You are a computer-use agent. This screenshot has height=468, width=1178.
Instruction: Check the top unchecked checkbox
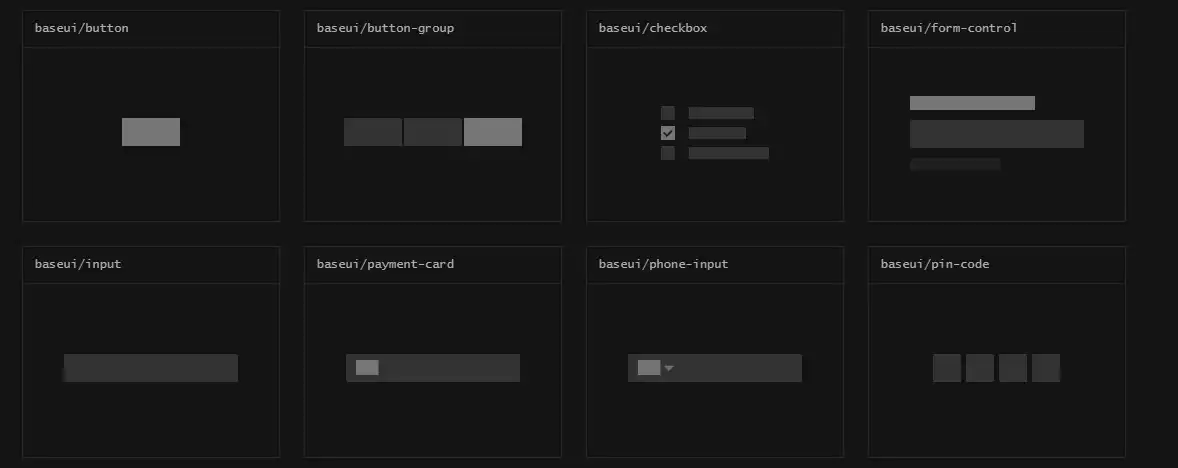click(668, 113)
